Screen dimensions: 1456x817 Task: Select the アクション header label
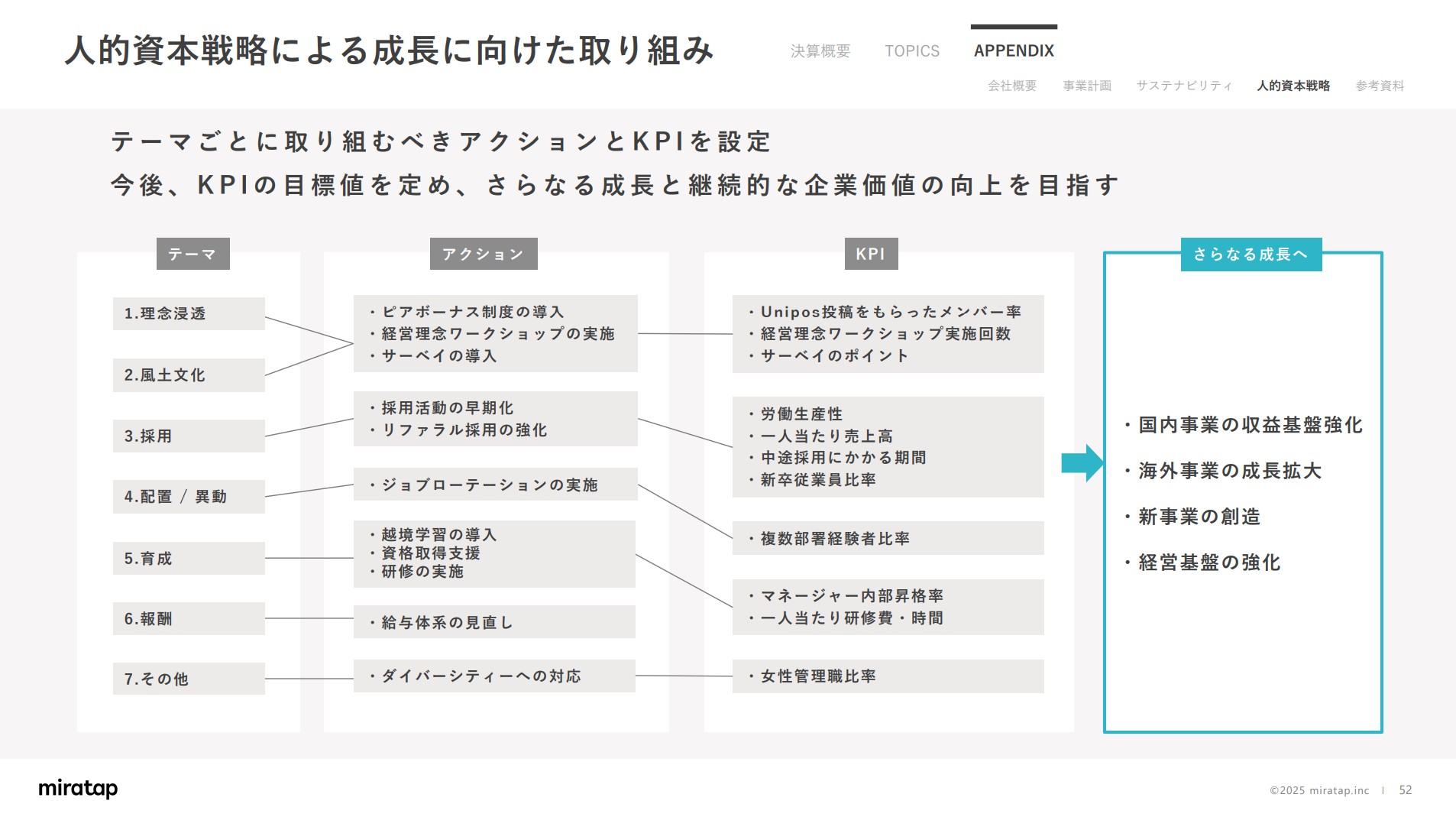pos(484,253)
